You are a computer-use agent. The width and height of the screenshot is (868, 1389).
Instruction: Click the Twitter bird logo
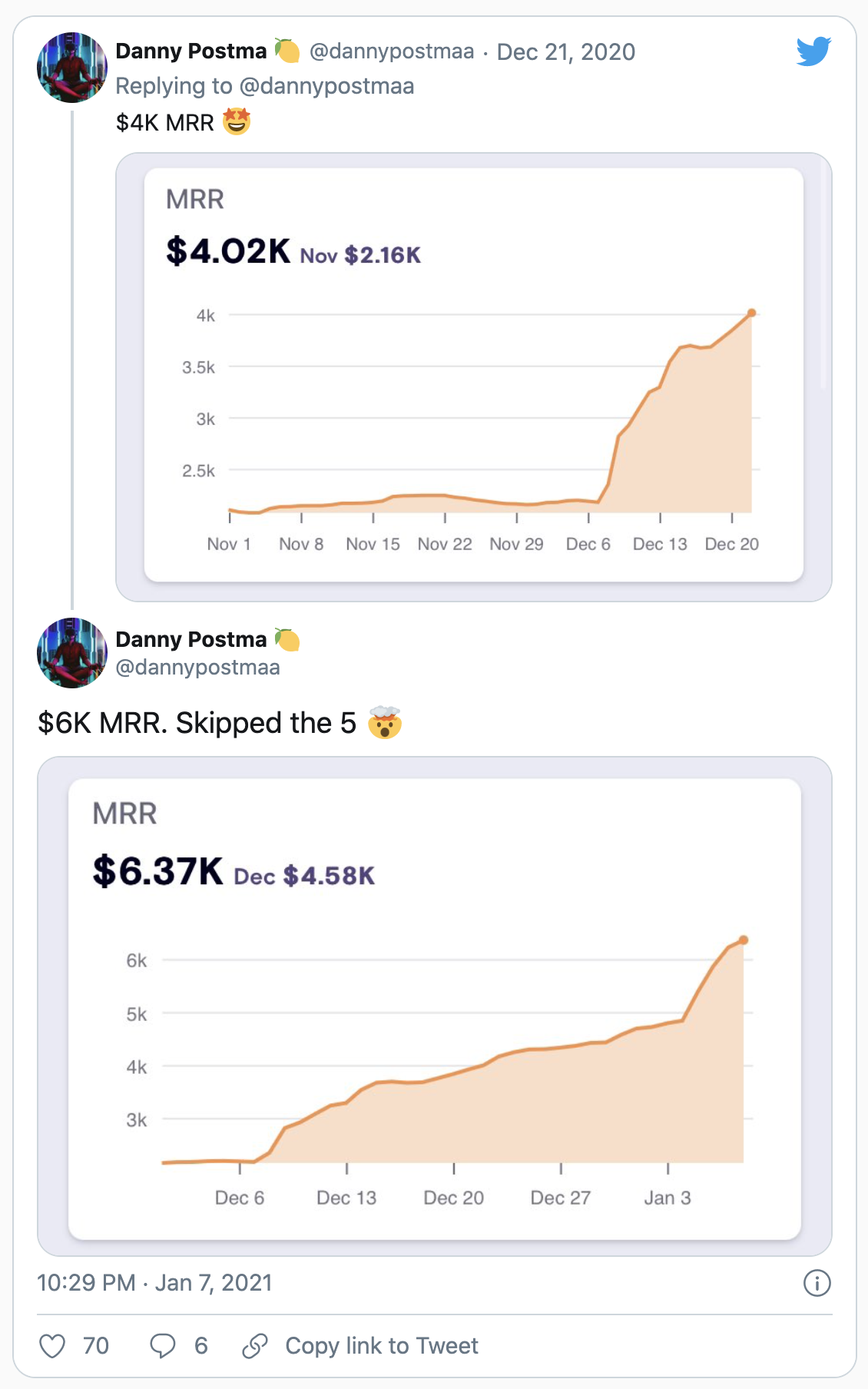tap(813, 51)
